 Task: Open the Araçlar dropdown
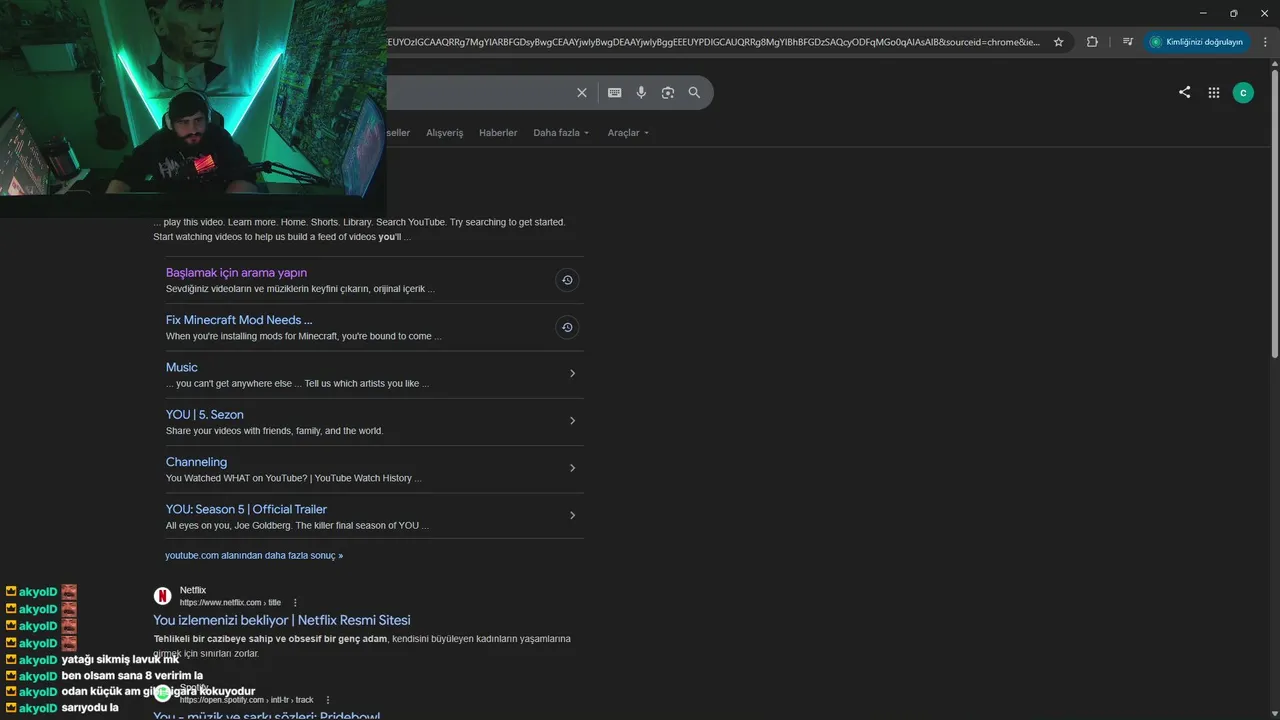tap(628, 133)
